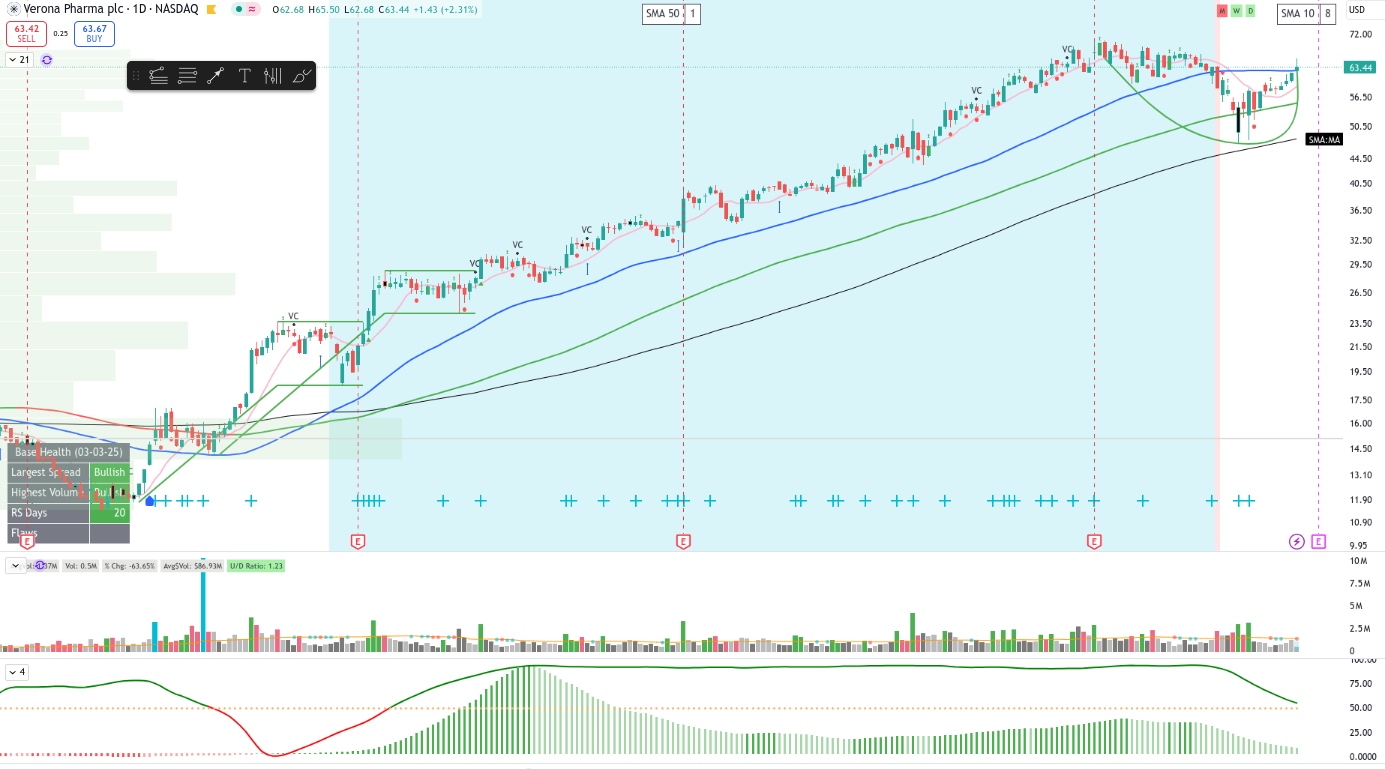Click the RS Days value 20
The image size is (1385, 769).
click(110, 513)
